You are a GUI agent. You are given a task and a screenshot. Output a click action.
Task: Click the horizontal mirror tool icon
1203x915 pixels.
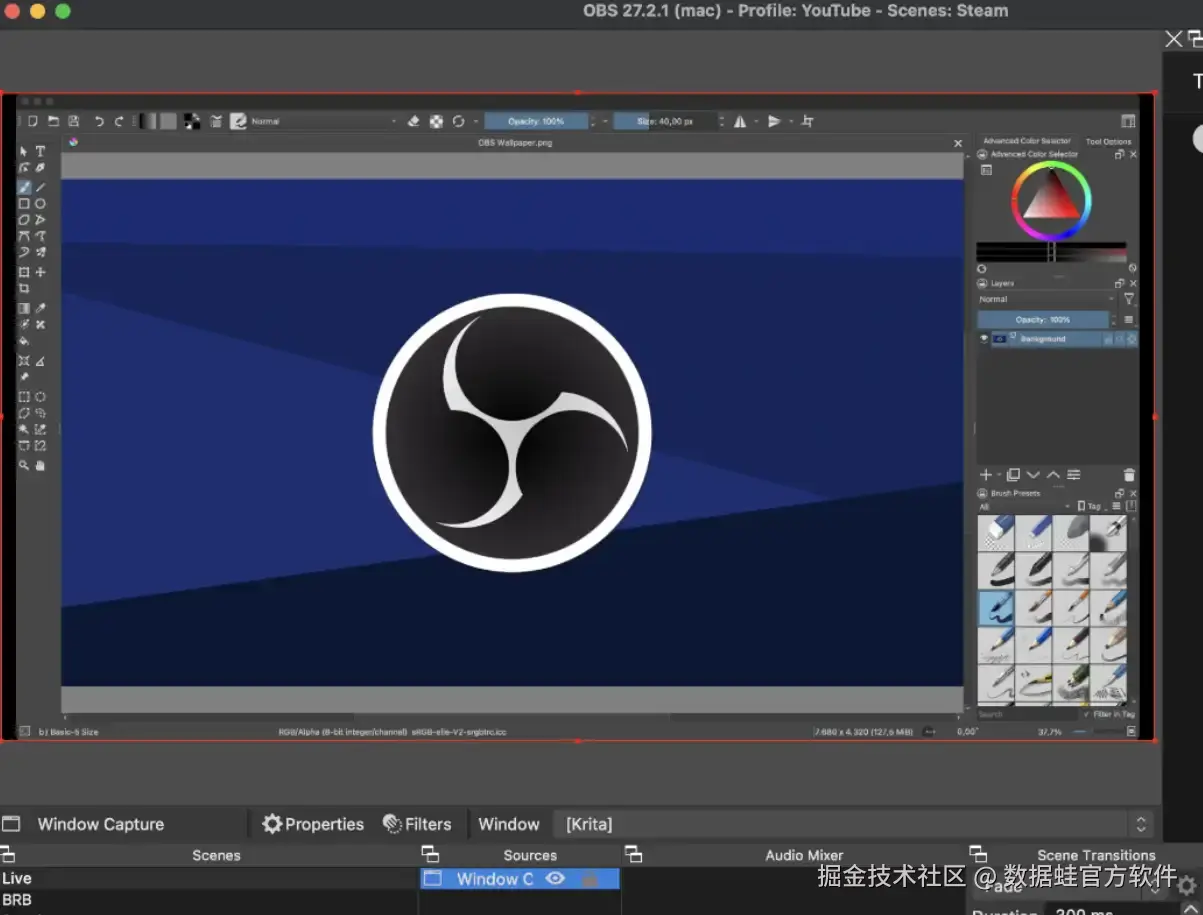click(740, 121)
